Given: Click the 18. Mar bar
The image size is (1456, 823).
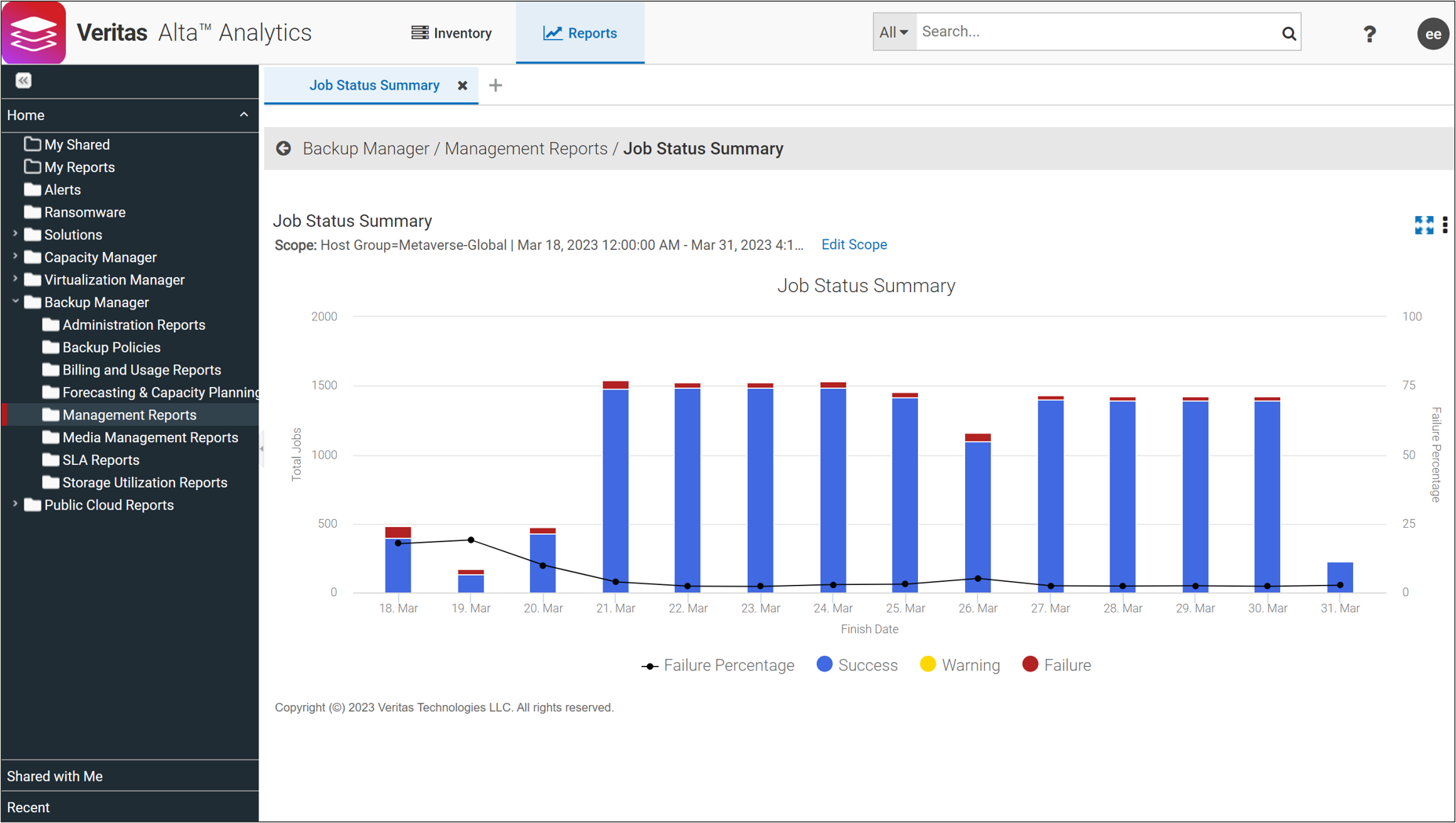Looking at the screenshot, I should (398, 560).
